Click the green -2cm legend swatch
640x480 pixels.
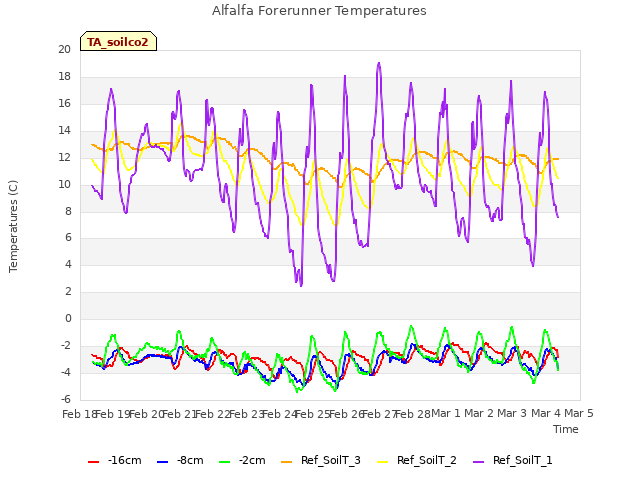pyautogui.click(x=224, y=462)
